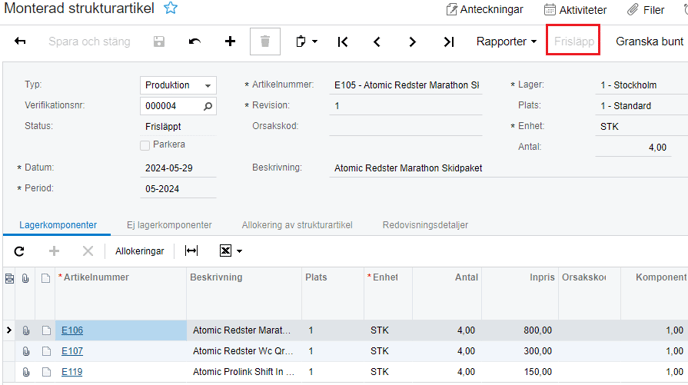Click the Granska bunt button
The width and height of the screenshot is (688, 385).
pyautogui.click(x=649, y=41)
